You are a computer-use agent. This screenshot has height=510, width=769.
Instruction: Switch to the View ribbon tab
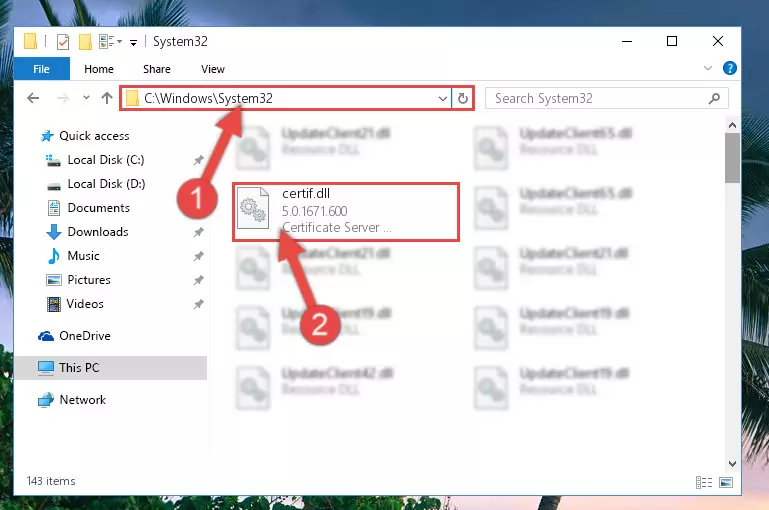(x=213, y=69)
